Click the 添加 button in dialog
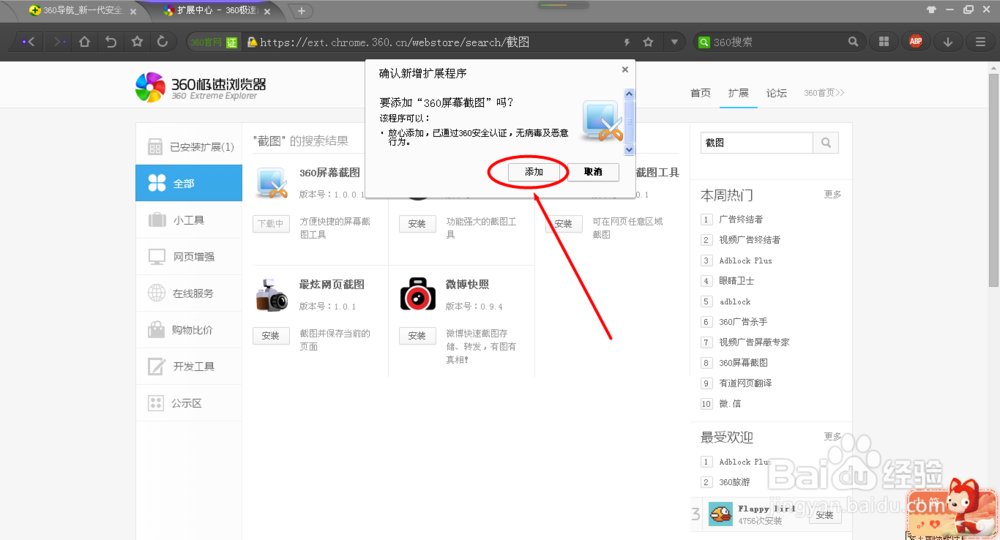This screenshot has width=1000, height=540. pos(534,171)
